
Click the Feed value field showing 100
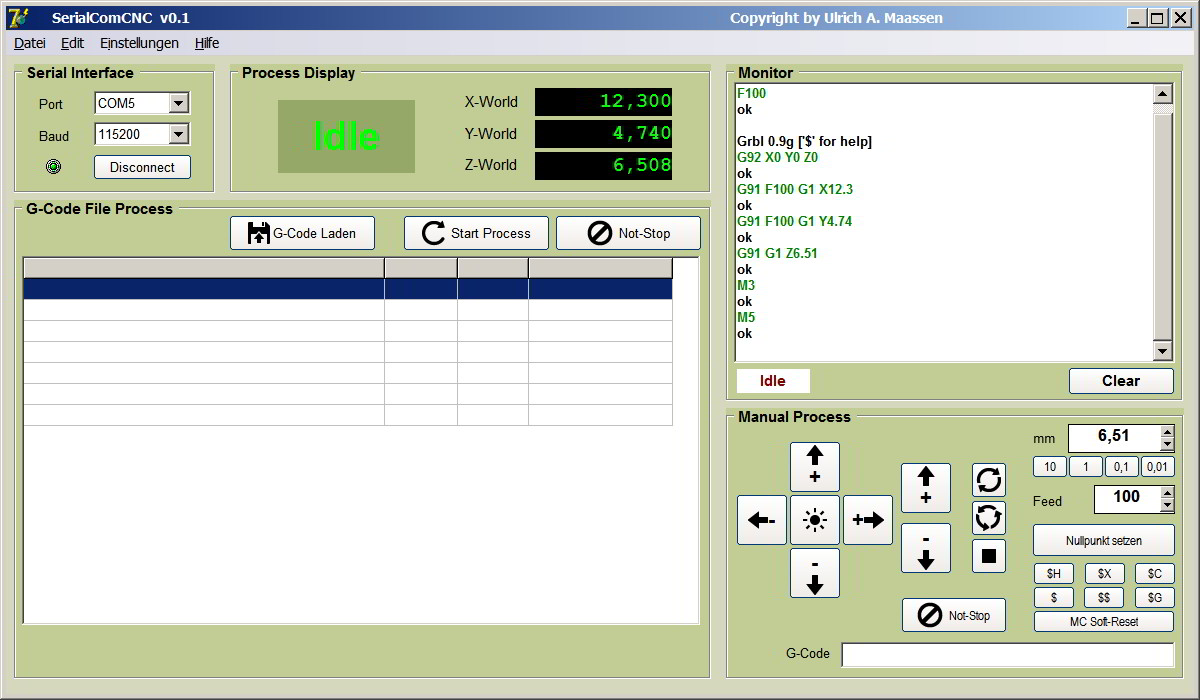[1127, 499]
